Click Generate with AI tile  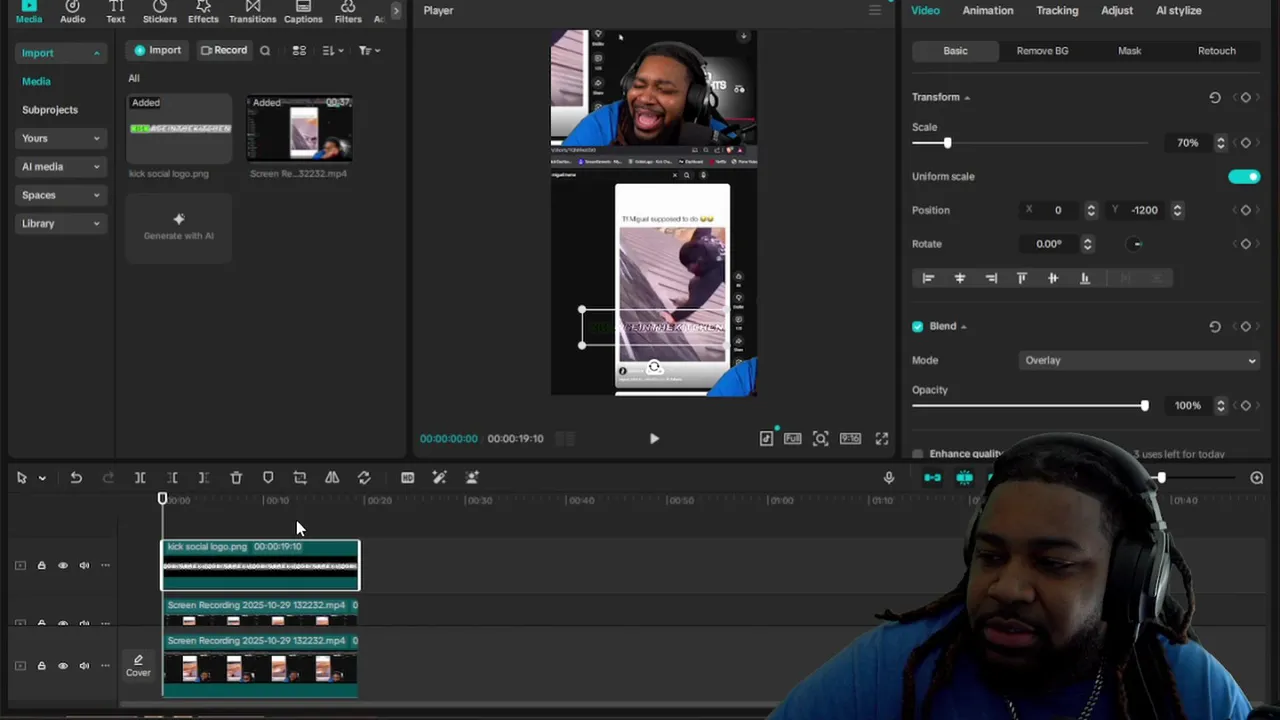pos(179,227)
